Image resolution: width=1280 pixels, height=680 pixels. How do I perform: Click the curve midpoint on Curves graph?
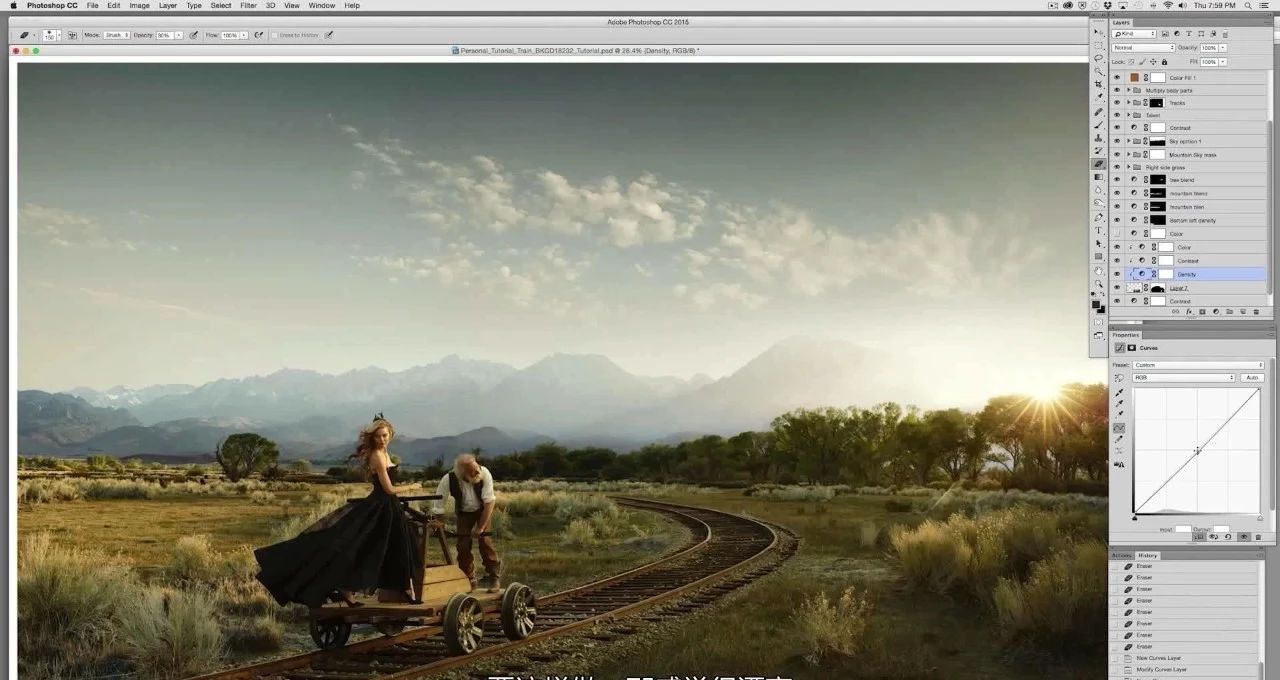(x=1197, y=451)
